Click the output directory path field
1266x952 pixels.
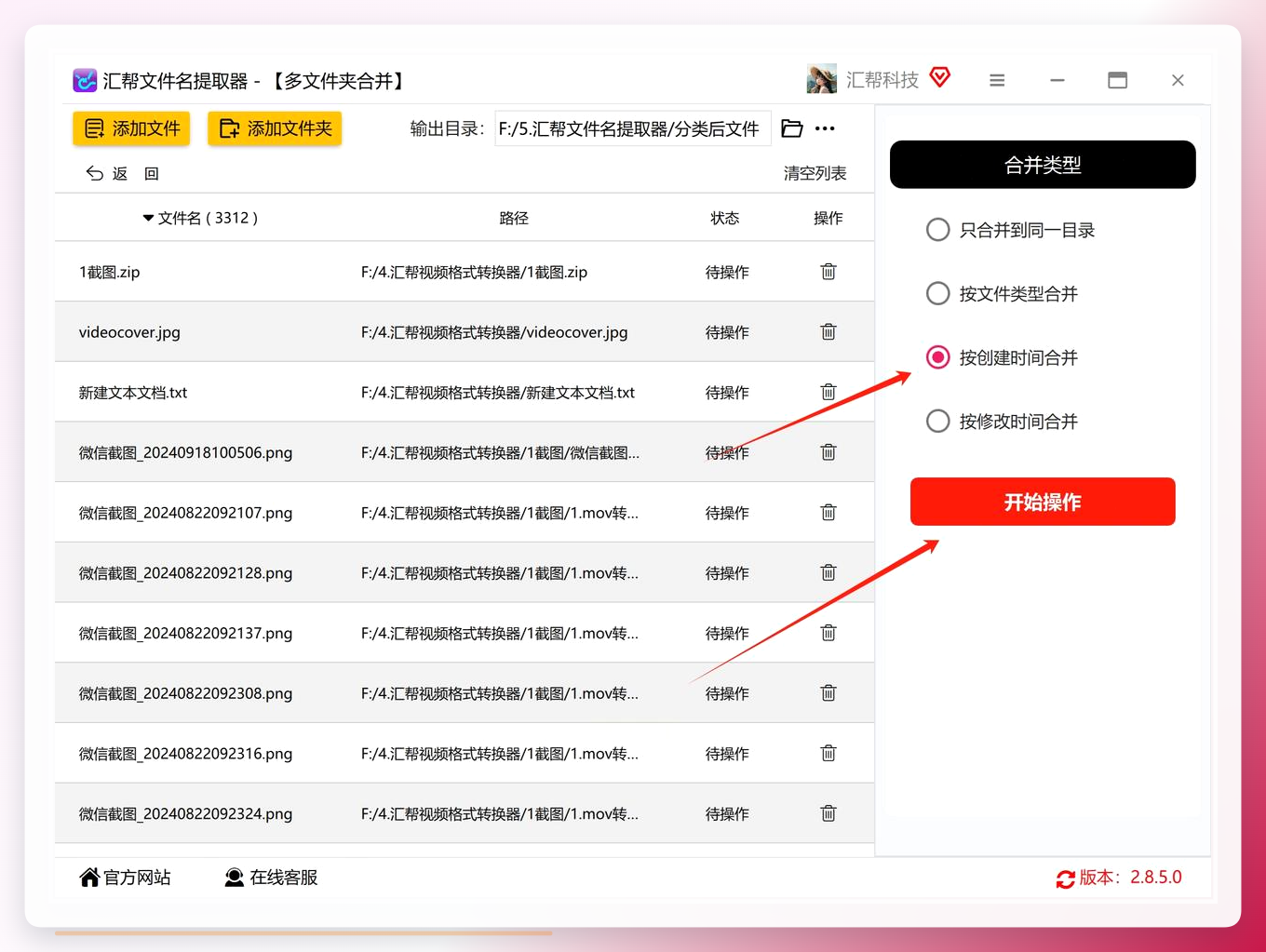click(633, 128)
